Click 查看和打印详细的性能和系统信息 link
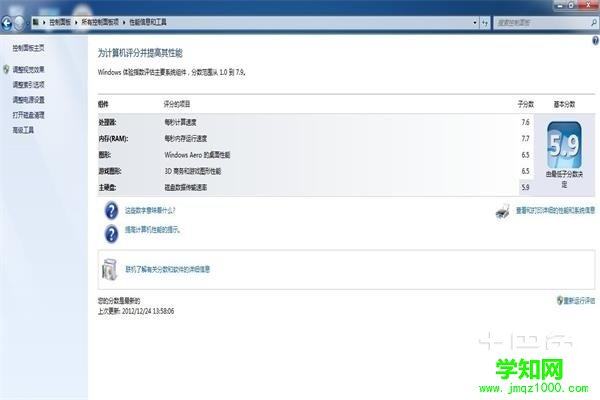The width and height of the screenshot is (600, 400). [555, 211]
